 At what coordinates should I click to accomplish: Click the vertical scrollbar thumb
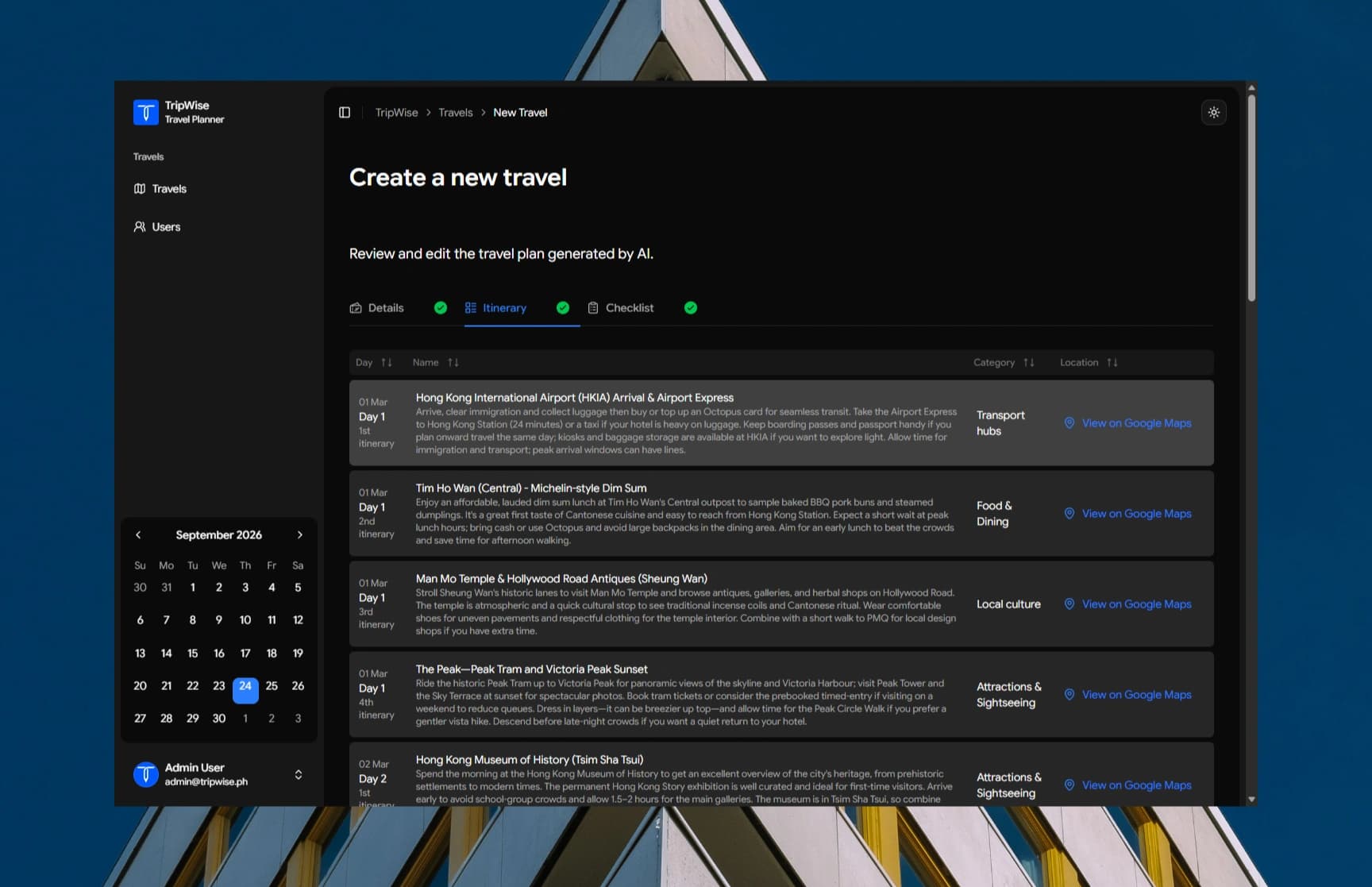(x=1251, y=199)
